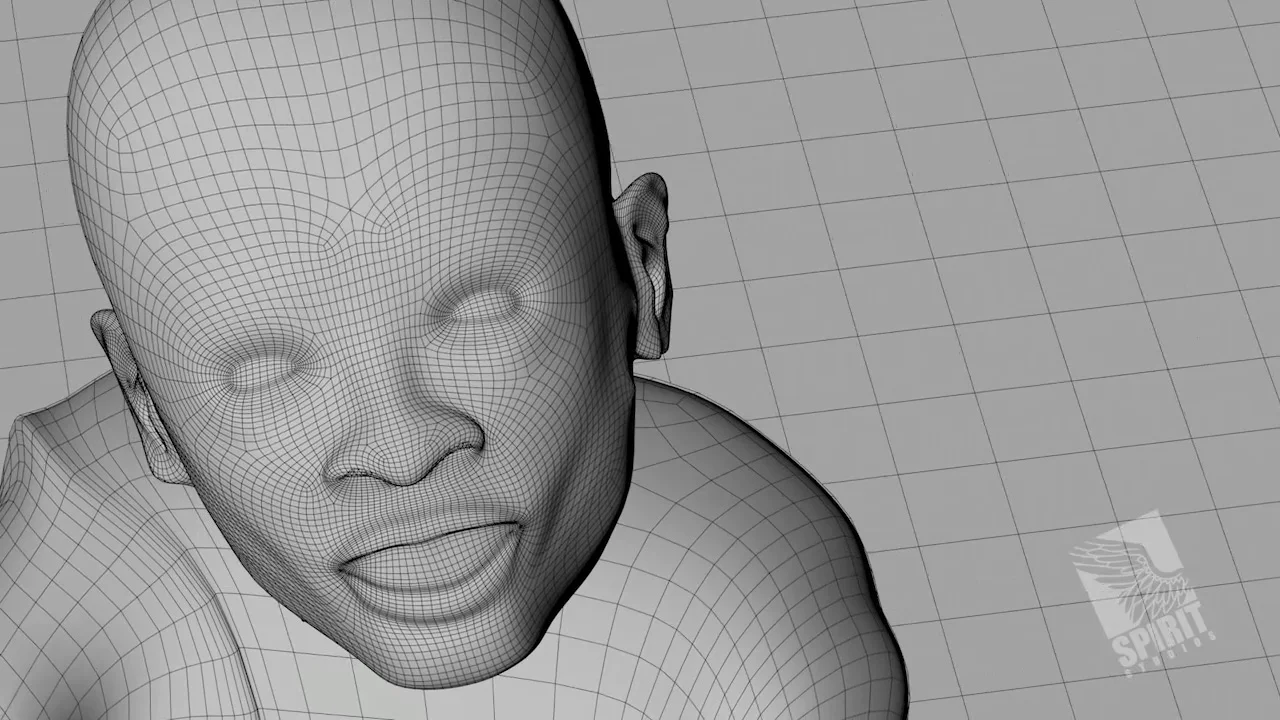The height and width of the screenshot is (720, 1280).
Task: Select the fully visible ear against the grid
Action: point(643,266)
